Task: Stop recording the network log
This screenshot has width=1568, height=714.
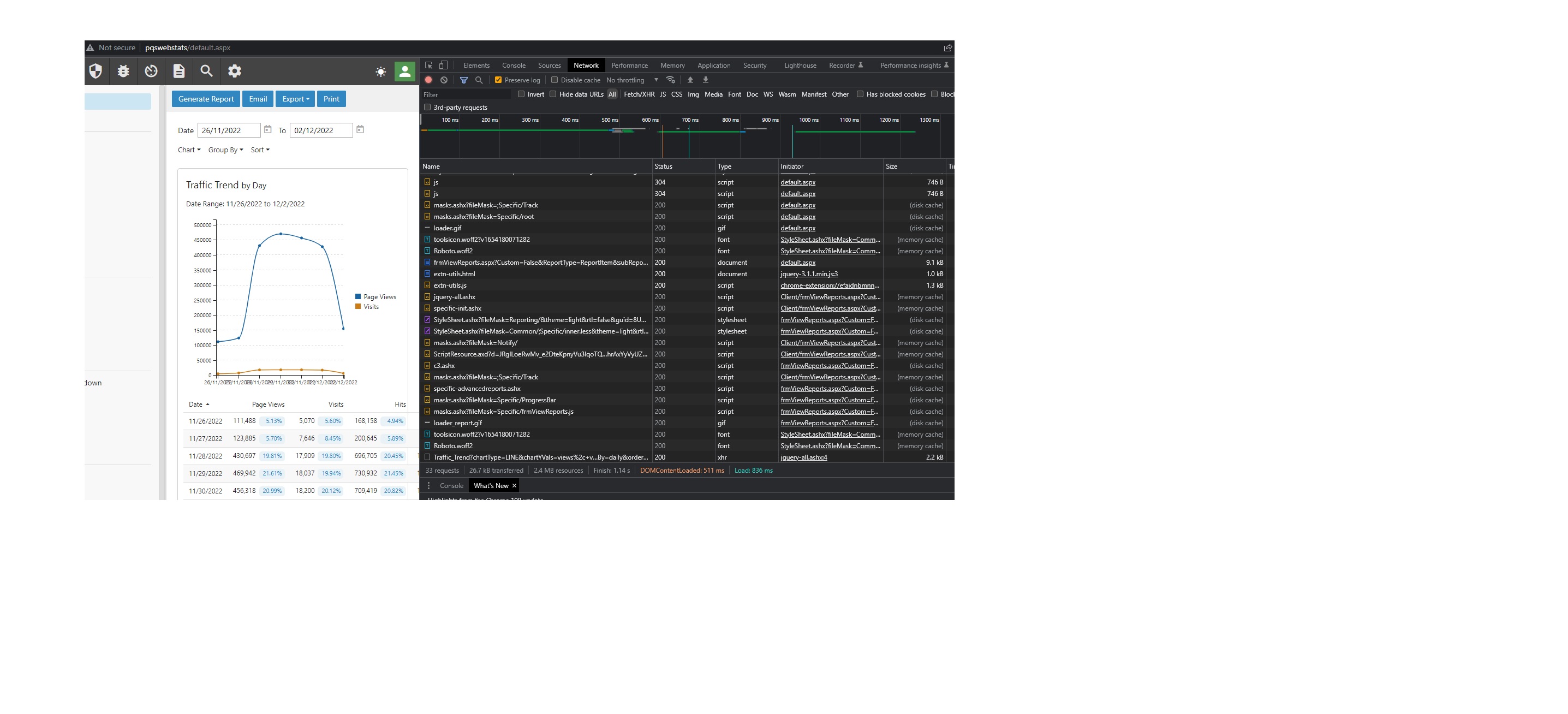Action: (x=428, y=80)
